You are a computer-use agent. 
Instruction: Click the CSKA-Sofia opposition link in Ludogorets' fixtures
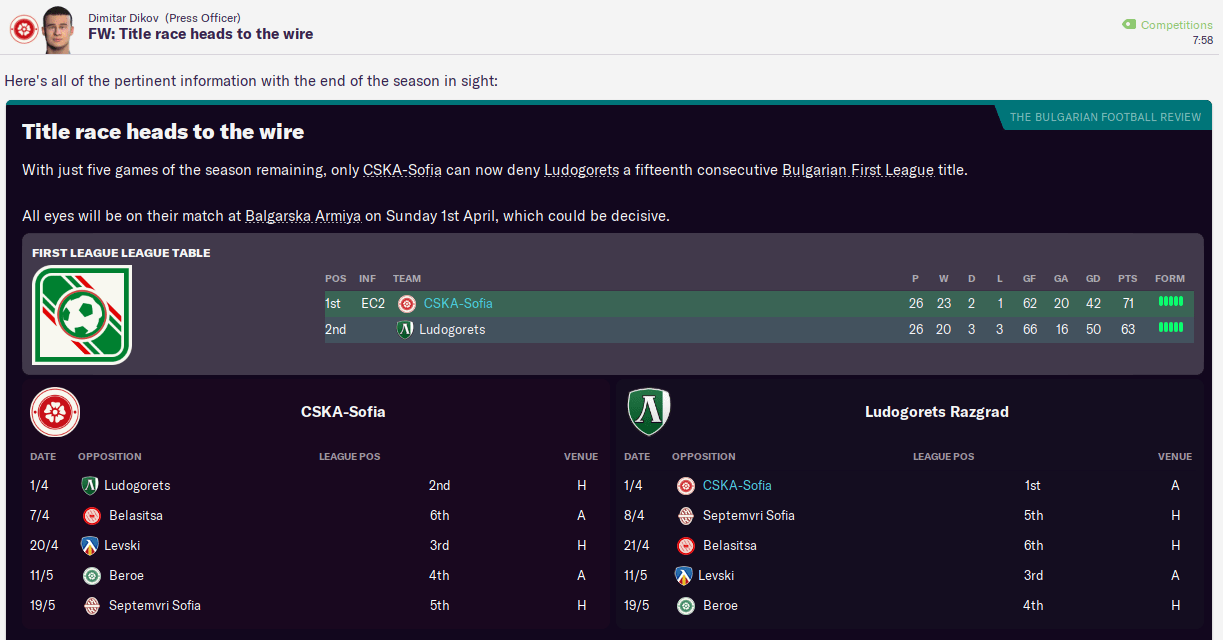(x=737, y=485)
